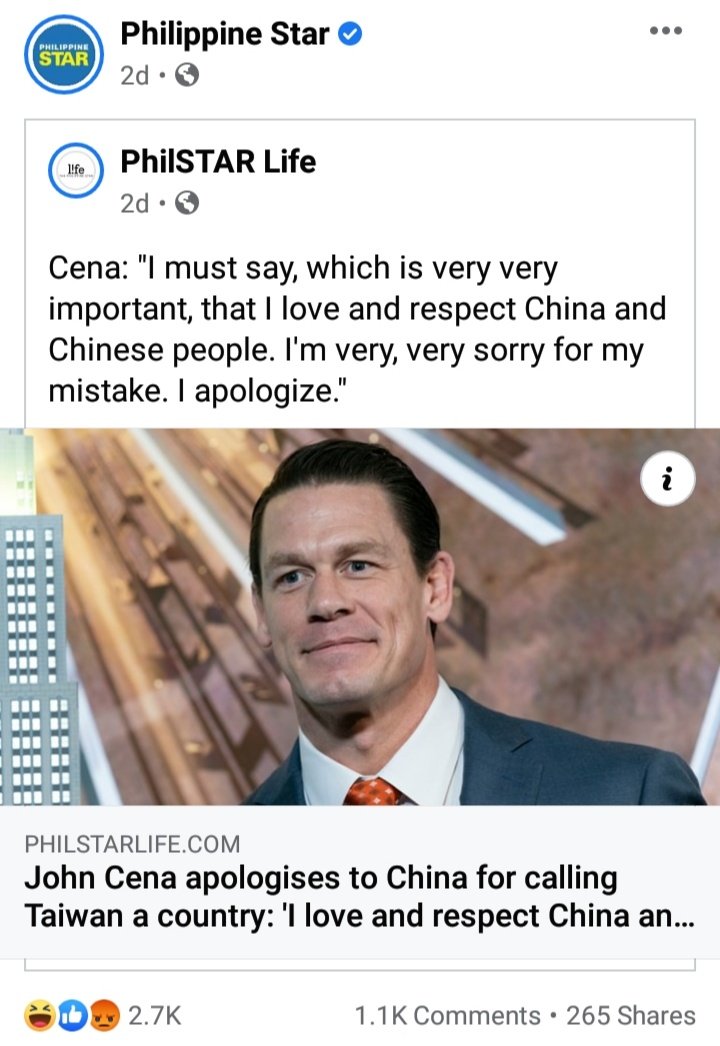
Task: Click the PhilSTAR Life profile avatar
Action: click(75, 171)
